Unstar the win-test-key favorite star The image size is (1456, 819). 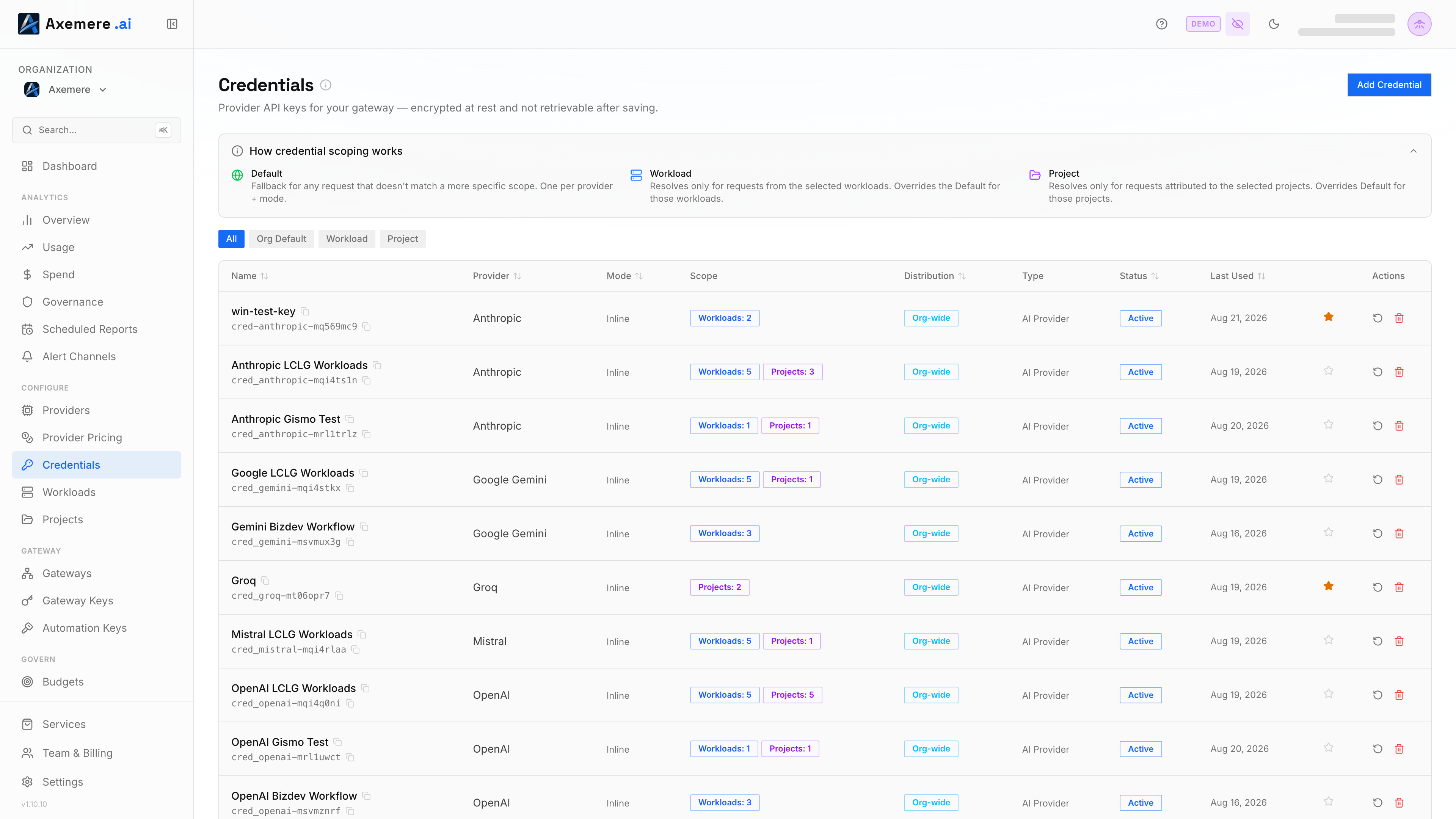pyautogui.click(x=1328, y=317)
